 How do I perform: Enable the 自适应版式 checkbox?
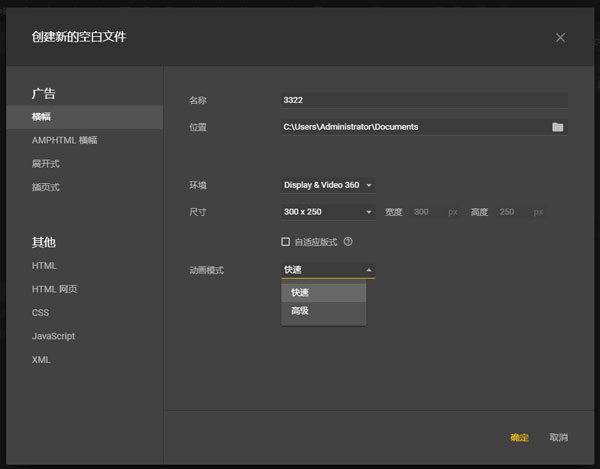pos(286,242)
